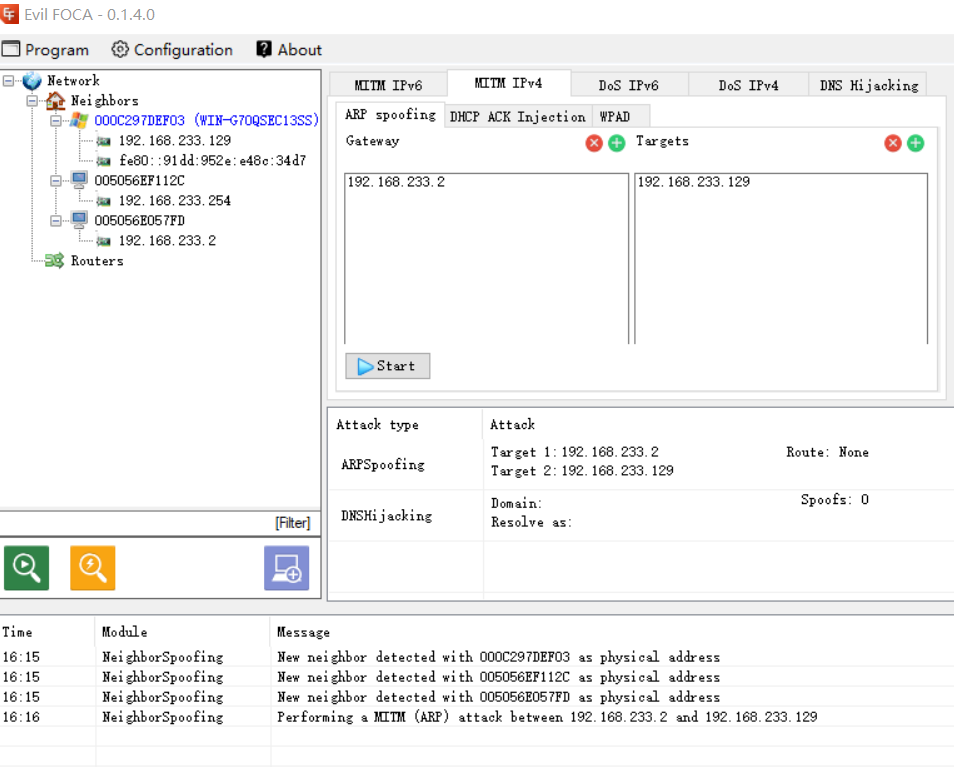Remove gateway with red X icon
The height and width of the screenshot is (767, 954).
(x=594, y=143)
